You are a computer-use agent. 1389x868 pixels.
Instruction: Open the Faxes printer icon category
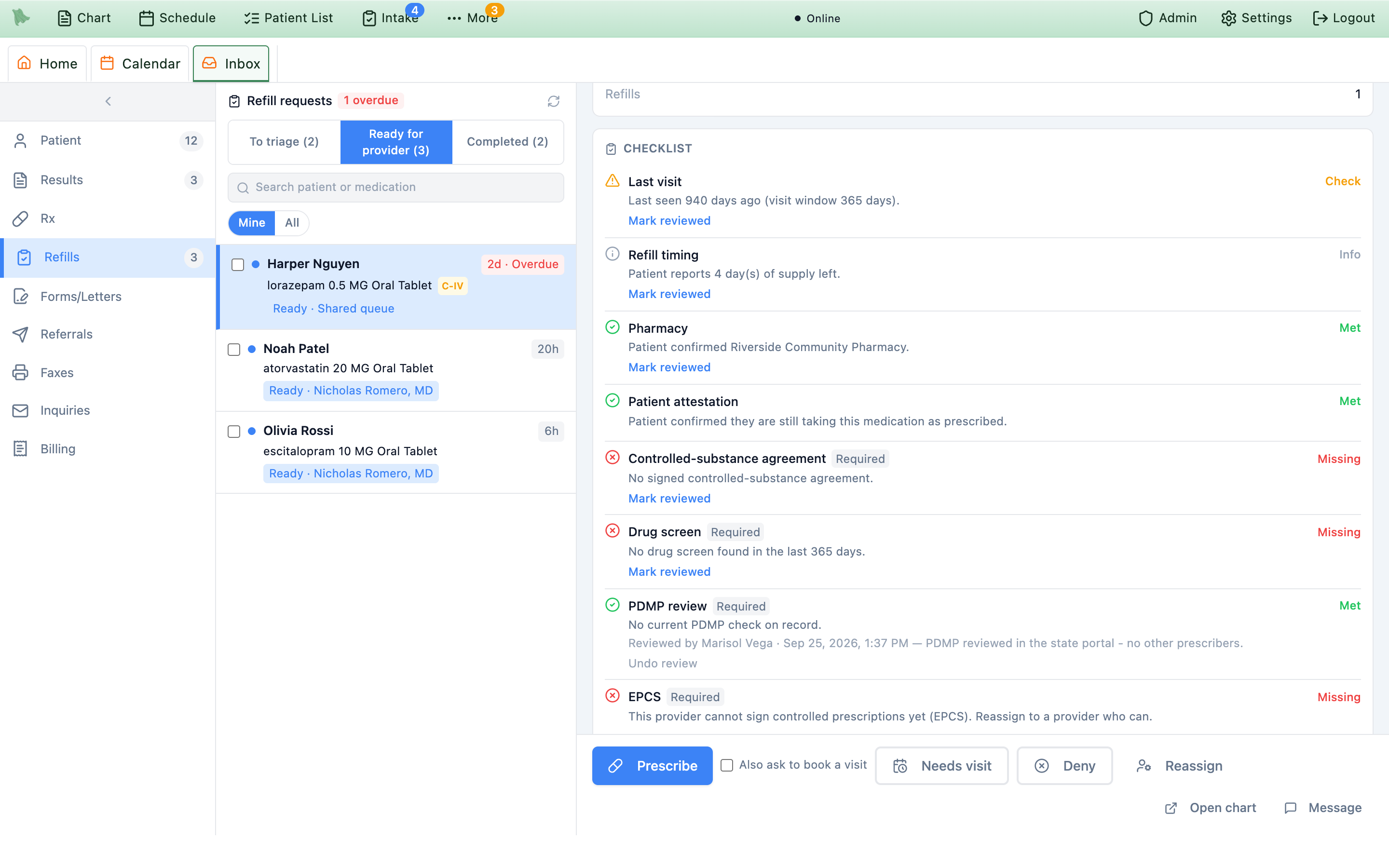pos(108,373)
